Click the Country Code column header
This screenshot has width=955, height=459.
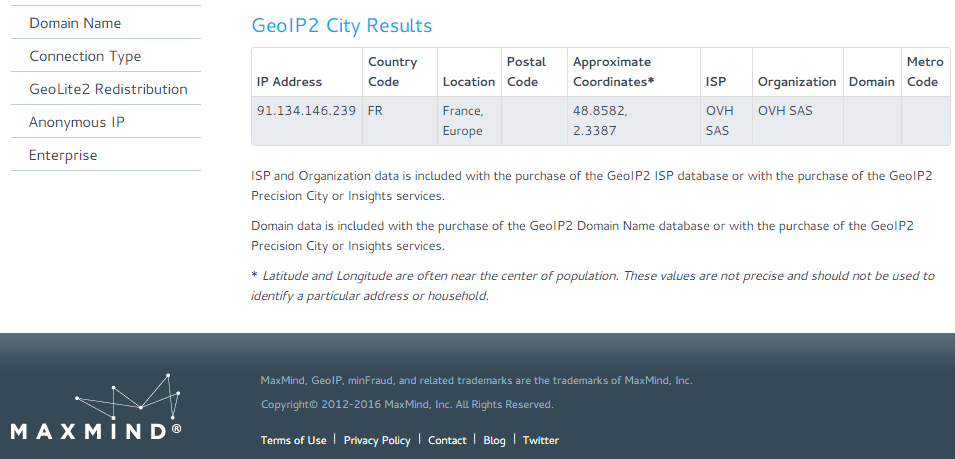pyautogui.click(x=400, y=72)
